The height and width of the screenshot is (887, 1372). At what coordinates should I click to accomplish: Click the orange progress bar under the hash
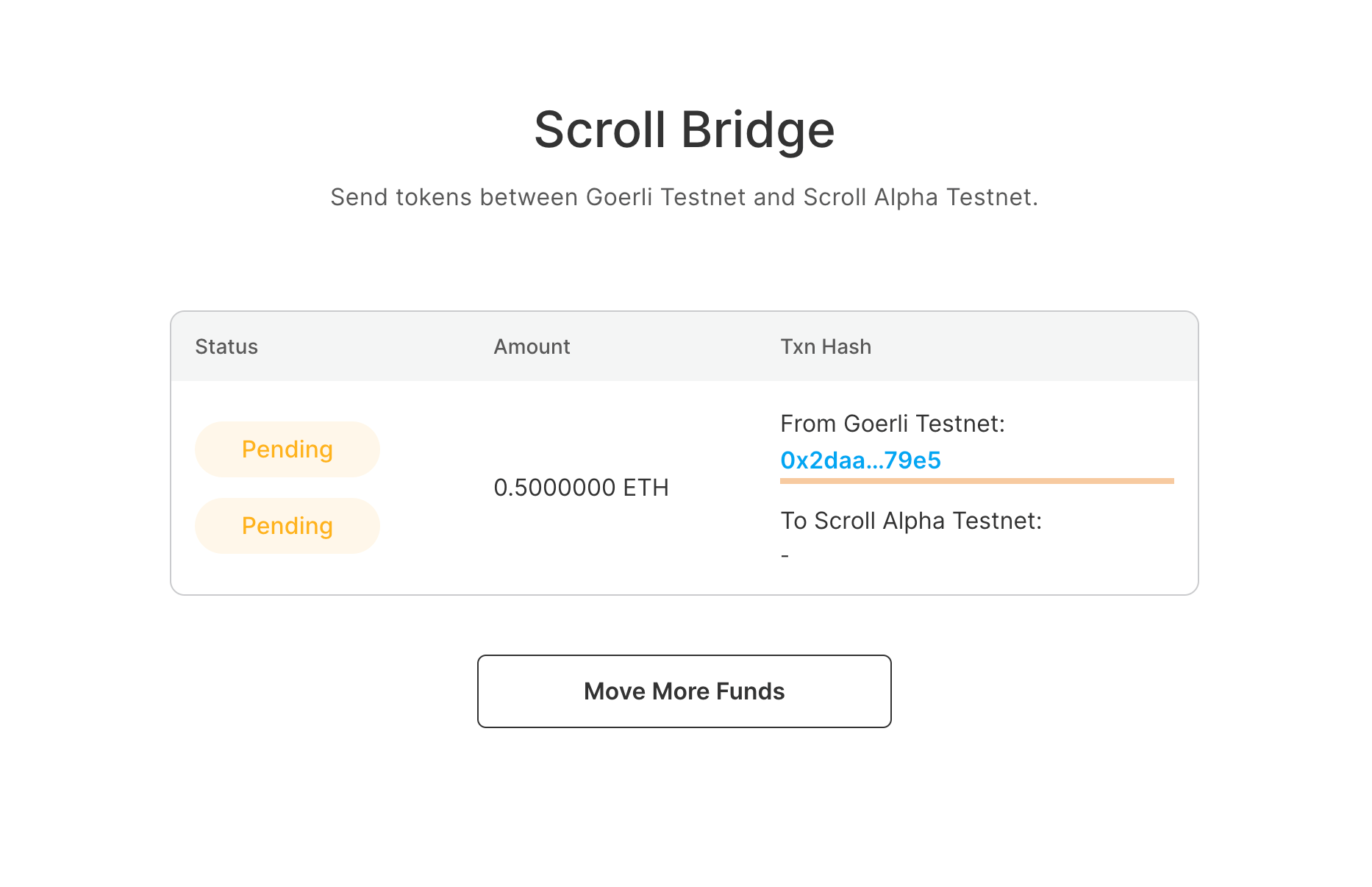976,481
